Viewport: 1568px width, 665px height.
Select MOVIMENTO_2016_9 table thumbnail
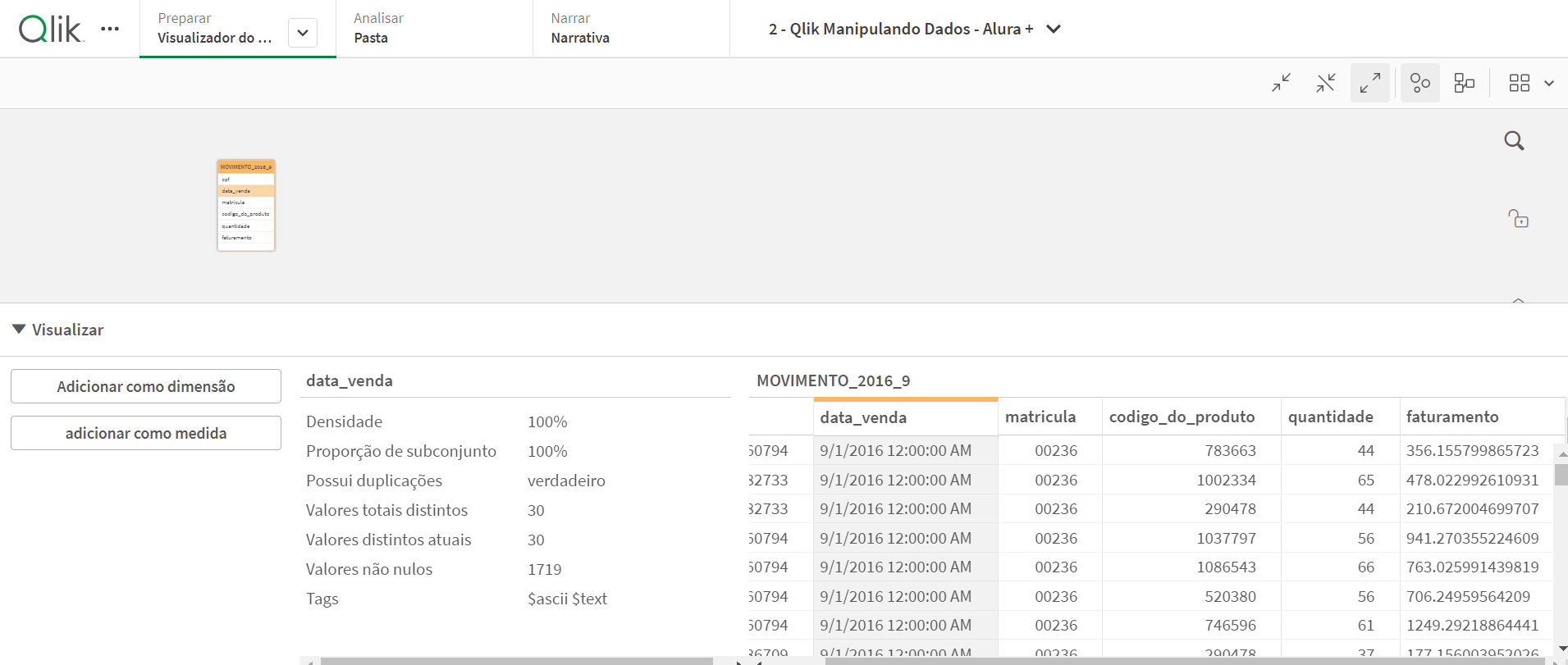coord(246,205)
